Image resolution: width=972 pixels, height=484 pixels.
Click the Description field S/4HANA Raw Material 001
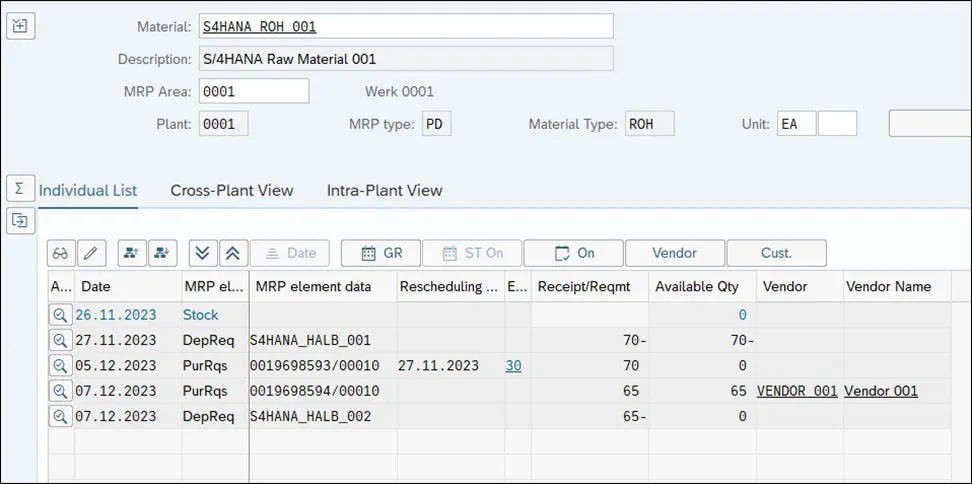click(406, 59)
